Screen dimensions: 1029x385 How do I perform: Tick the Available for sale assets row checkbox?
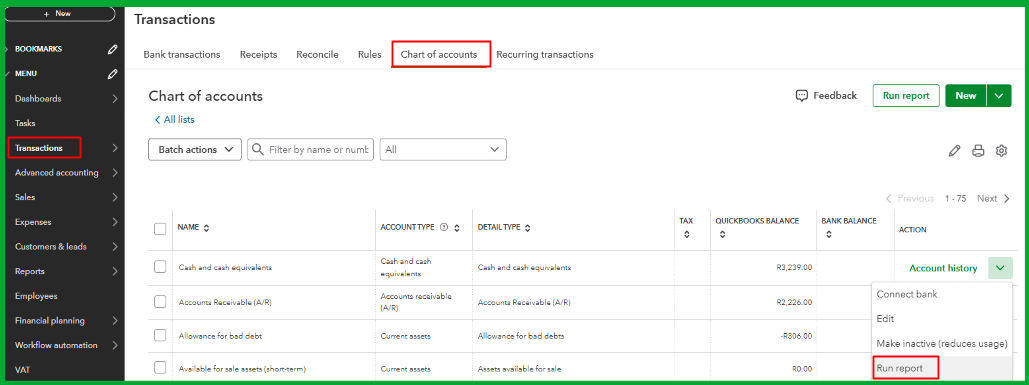tap(159, 367)
